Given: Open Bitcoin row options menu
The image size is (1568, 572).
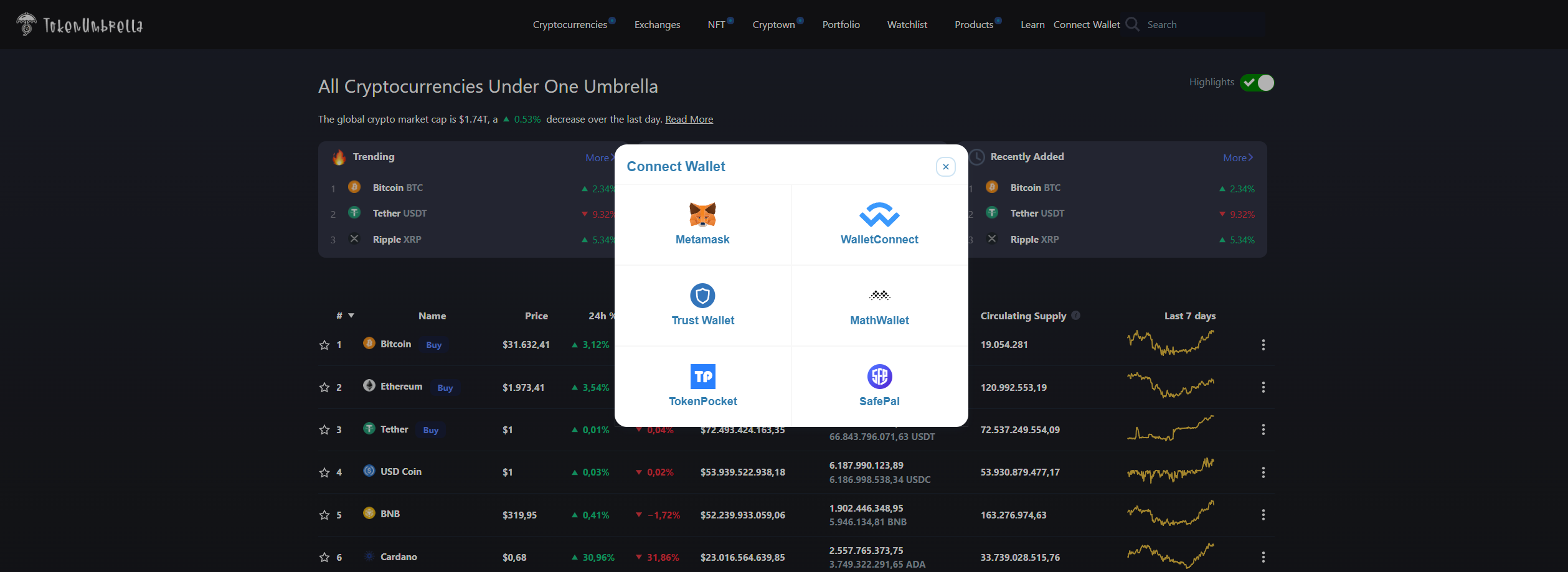Looking at the screenshot, I should tap(1263, 345).
